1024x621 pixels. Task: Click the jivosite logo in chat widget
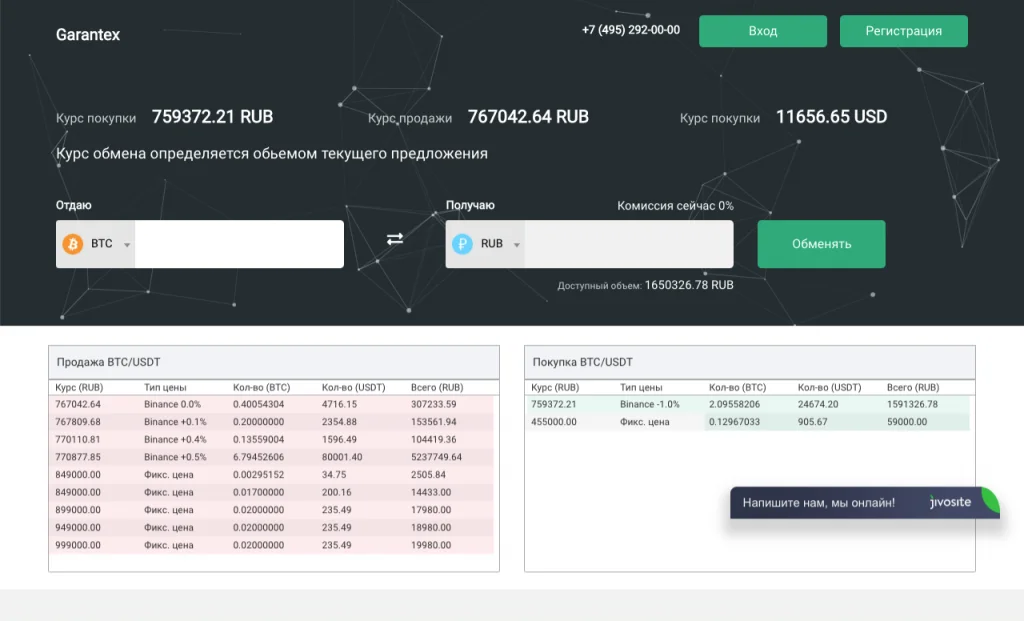click(x=950, y=502)
